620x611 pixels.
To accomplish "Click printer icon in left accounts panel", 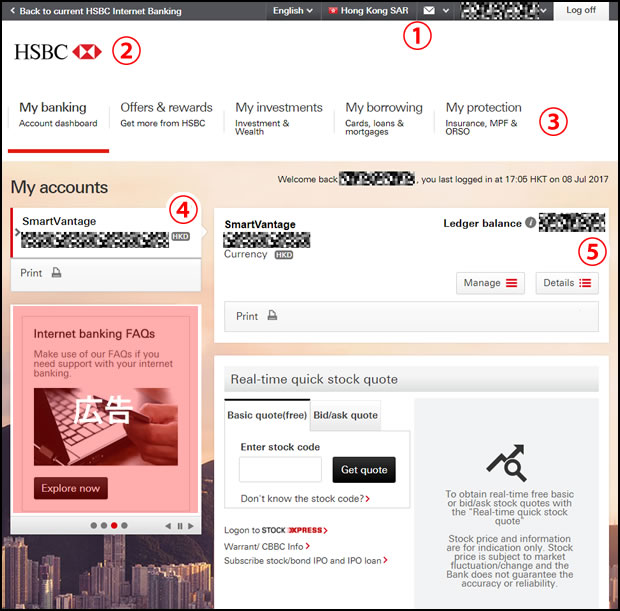I will pos(57,272).
